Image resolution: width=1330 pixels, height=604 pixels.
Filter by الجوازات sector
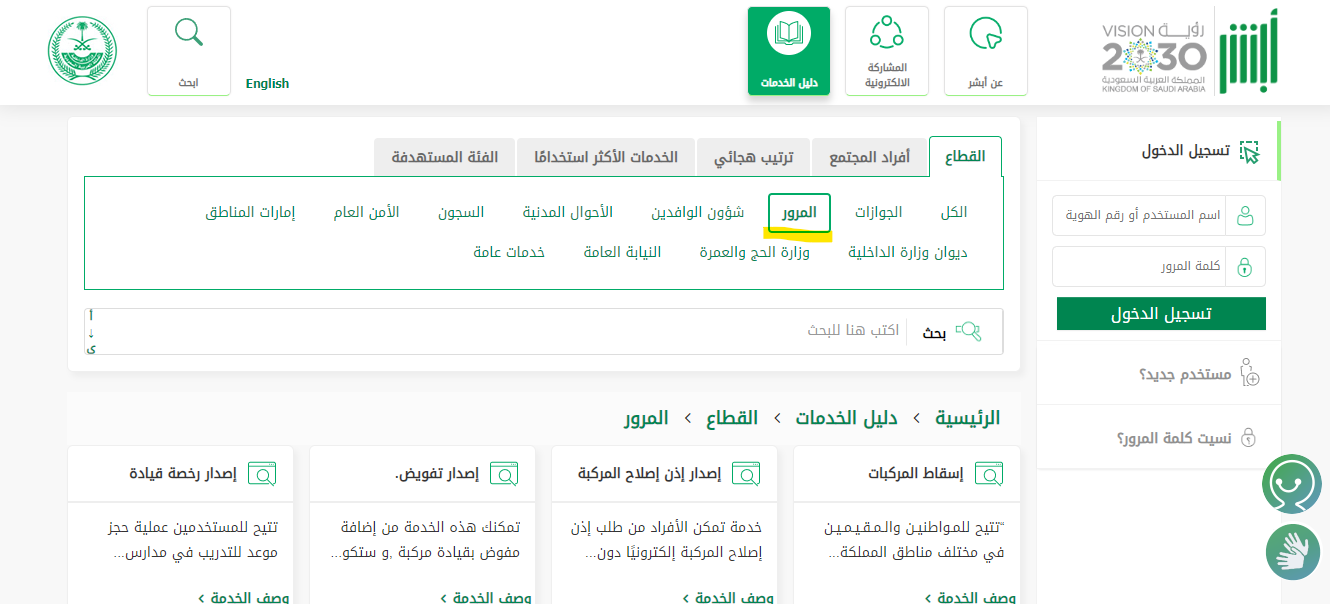coord(878,212)
